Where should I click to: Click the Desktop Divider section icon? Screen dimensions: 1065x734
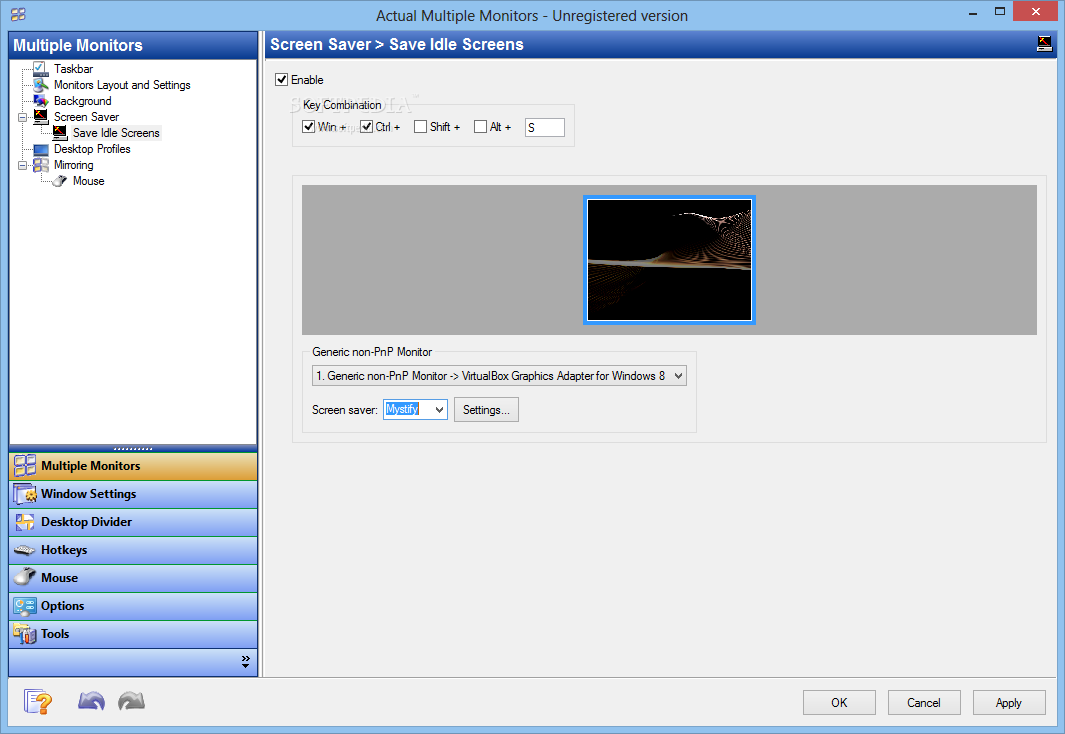pos(25,521)
